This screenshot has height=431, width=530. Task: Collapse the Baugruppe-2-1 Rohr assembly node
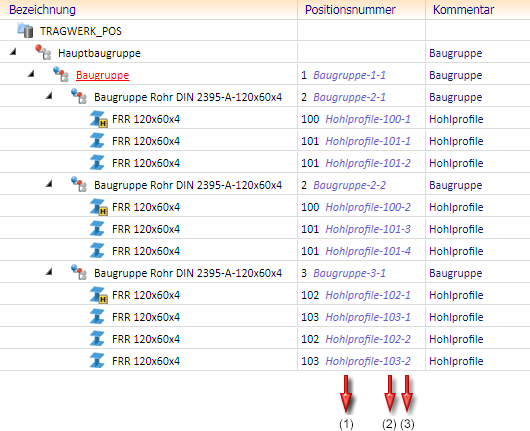(49, 96)
